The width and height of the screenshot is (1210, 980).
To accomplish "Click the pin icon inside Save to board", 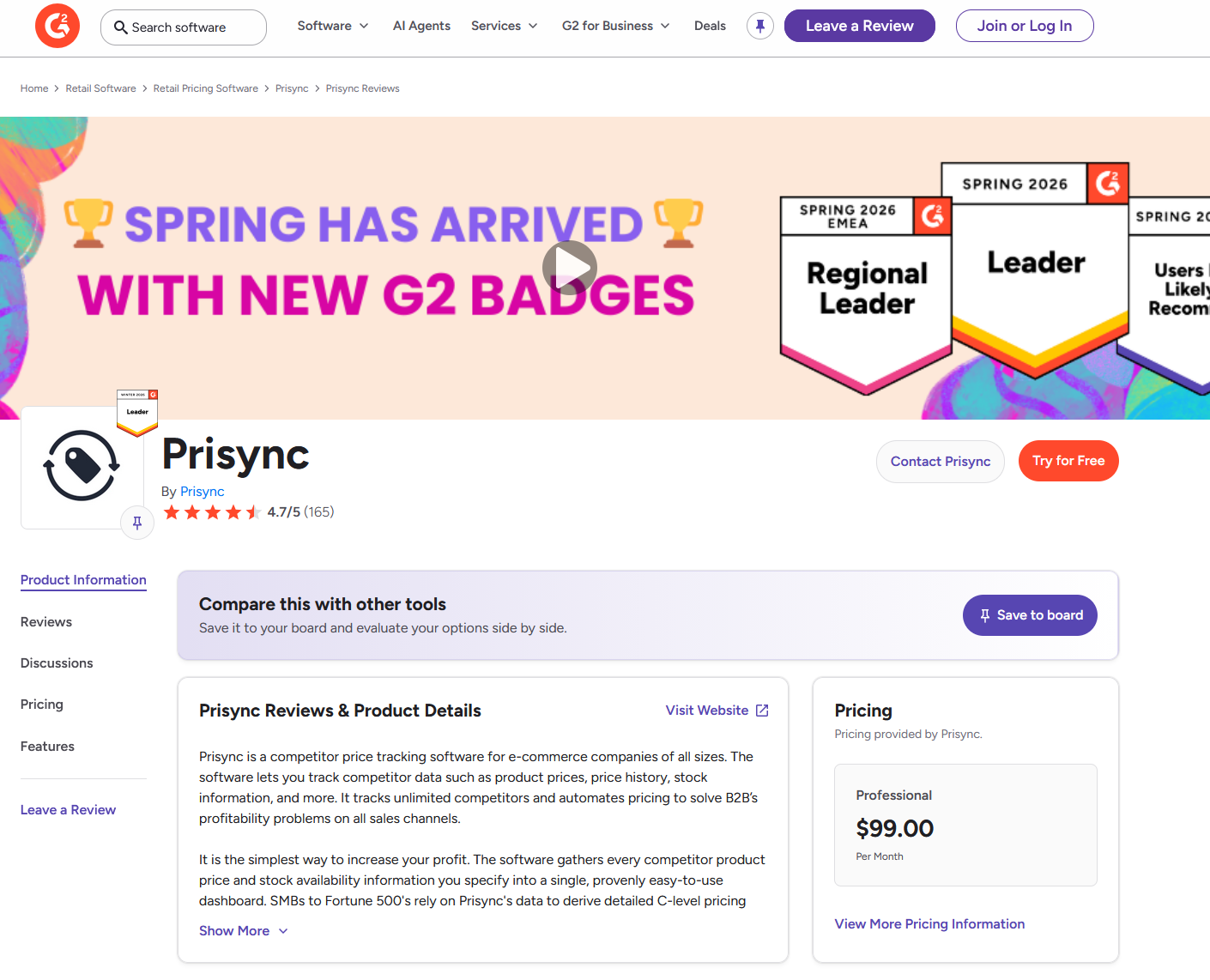I will point(984,615).
